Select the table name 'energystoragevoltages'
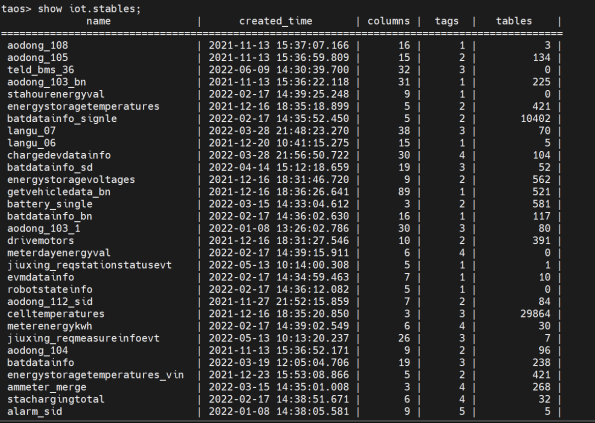This screenshot has height=423, width=595. click(x=71, y=179)
